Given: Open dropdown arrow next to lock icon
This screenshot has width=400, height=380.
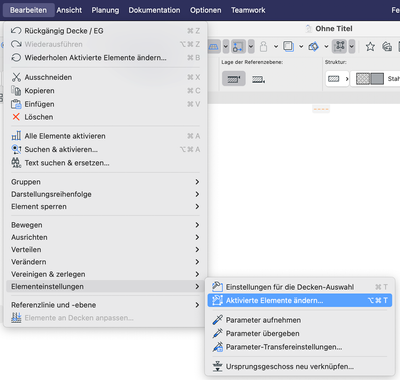Looking at the screenshot, I should click(276, 46).
